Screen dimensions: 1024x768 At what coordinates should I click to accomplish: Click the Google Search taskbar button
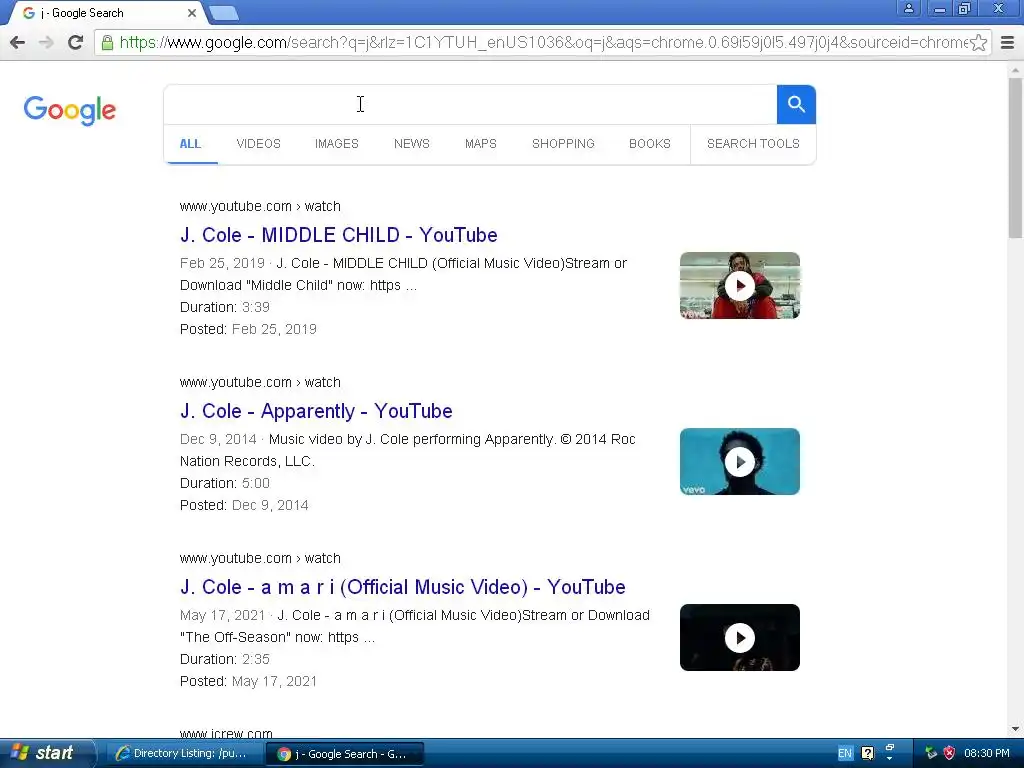tap(344, 754)
